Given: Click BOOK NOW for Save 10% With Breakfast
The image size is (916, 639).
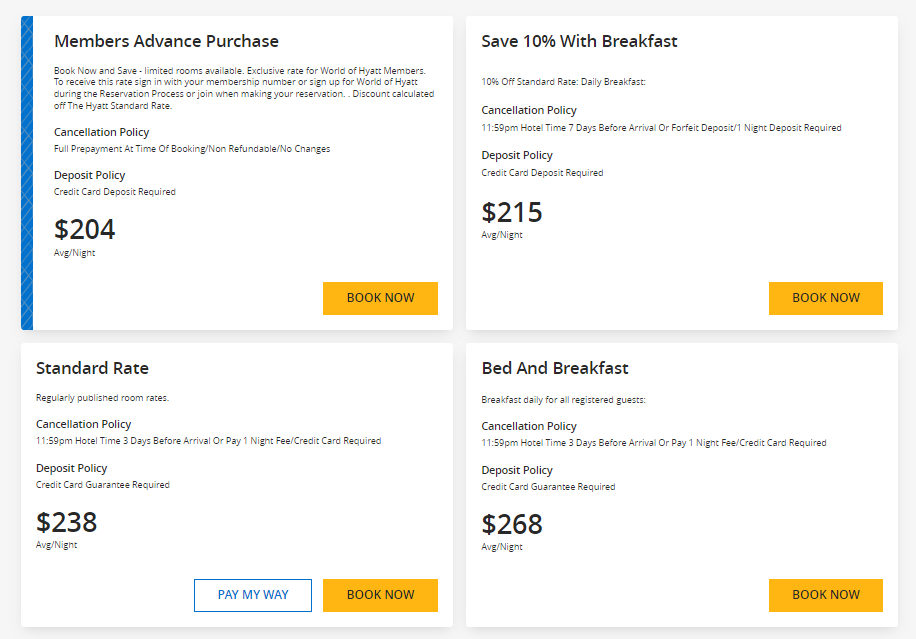Looking at the screenshot, I should (826, 298).
